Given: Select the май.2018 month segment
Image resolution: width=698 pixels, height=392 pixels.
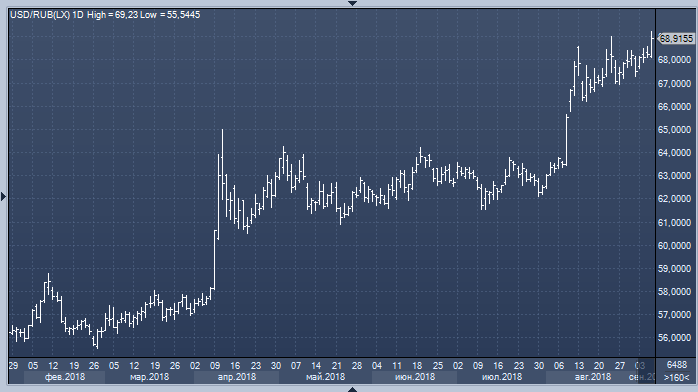Looking at the screenshot, I should pyautogui.click(x=325, y=377).
